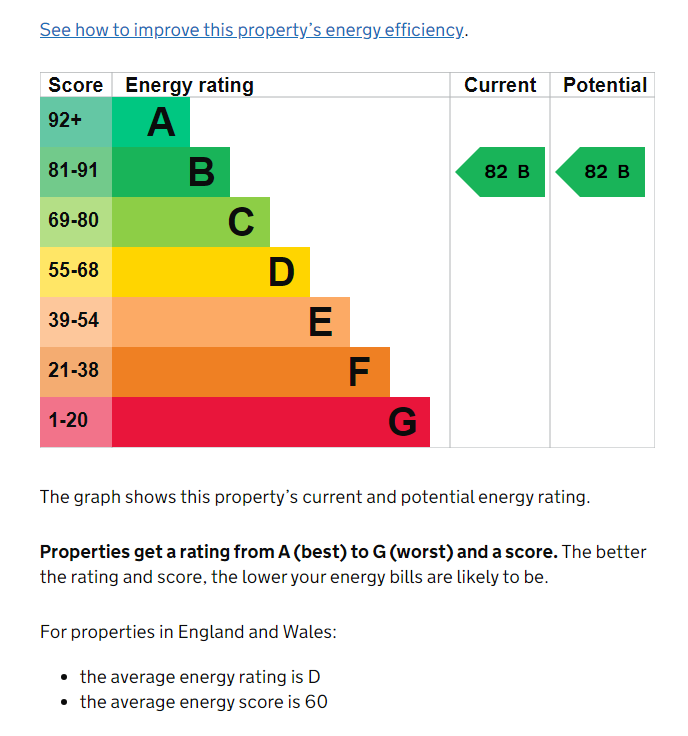Viewport: 688px width, 736px height.
Task: Click the 81-91 score cell
Action: point(76,172)
